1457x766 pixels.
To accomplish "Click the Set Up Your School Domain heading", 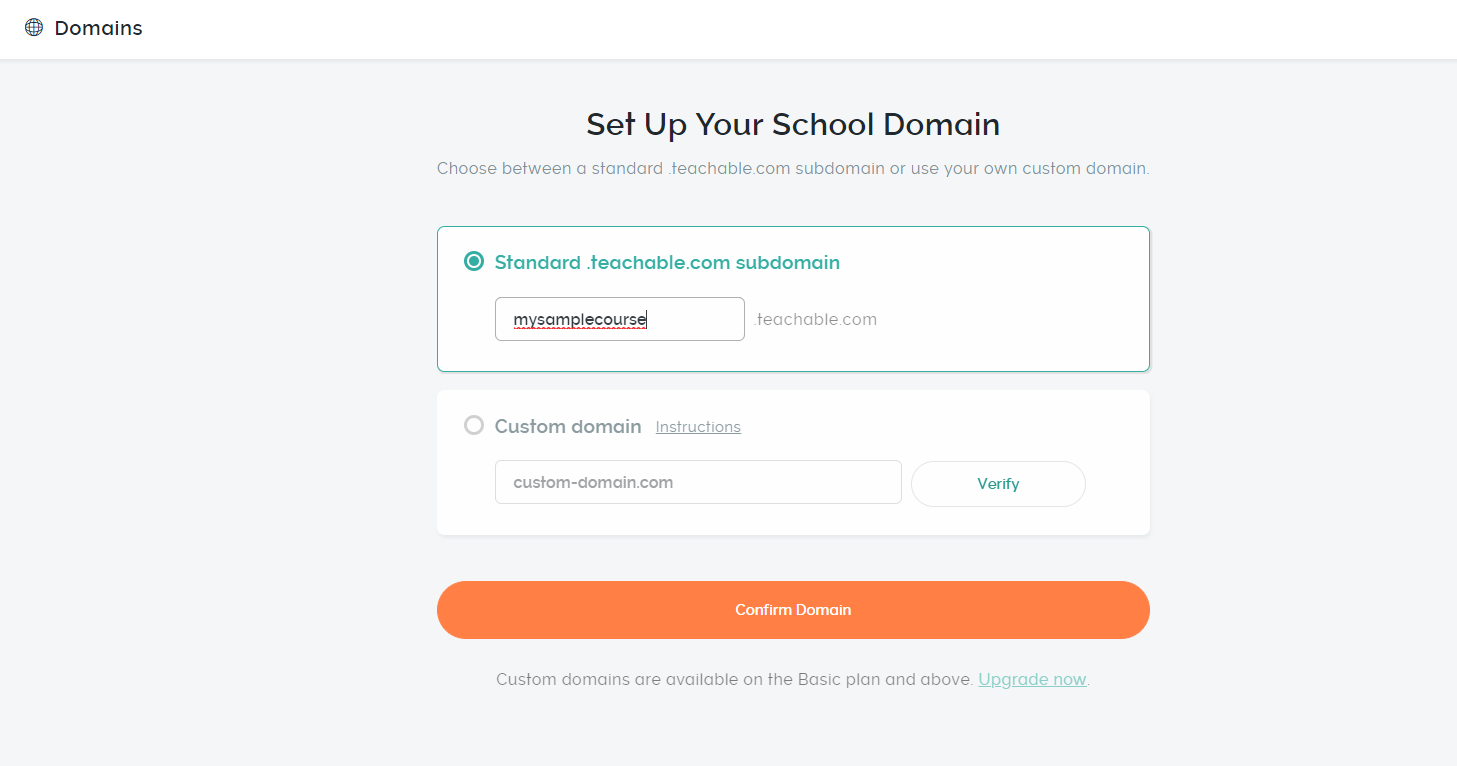I will coord(793,125).
